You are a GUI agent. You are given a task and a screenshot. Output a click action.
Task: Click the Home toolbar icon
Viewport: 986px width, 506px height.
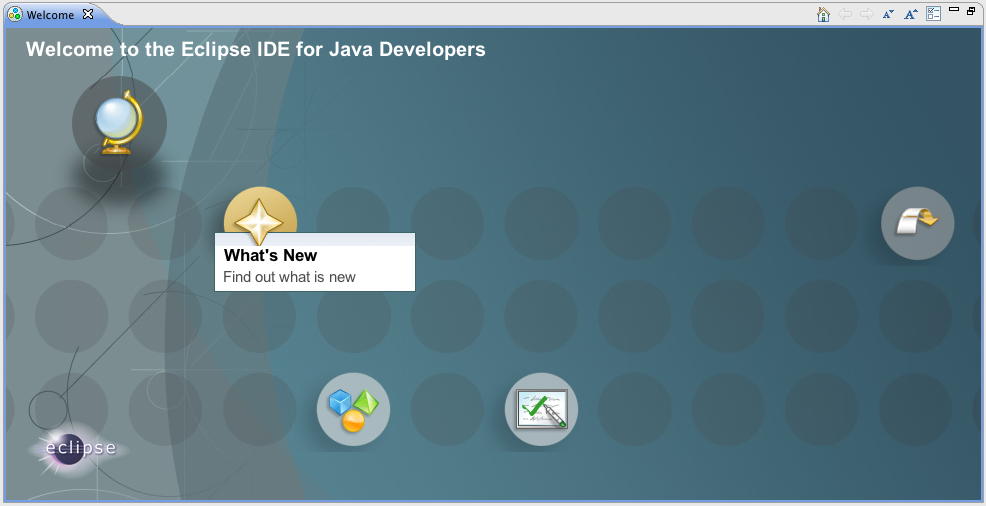tap(823, 14)
